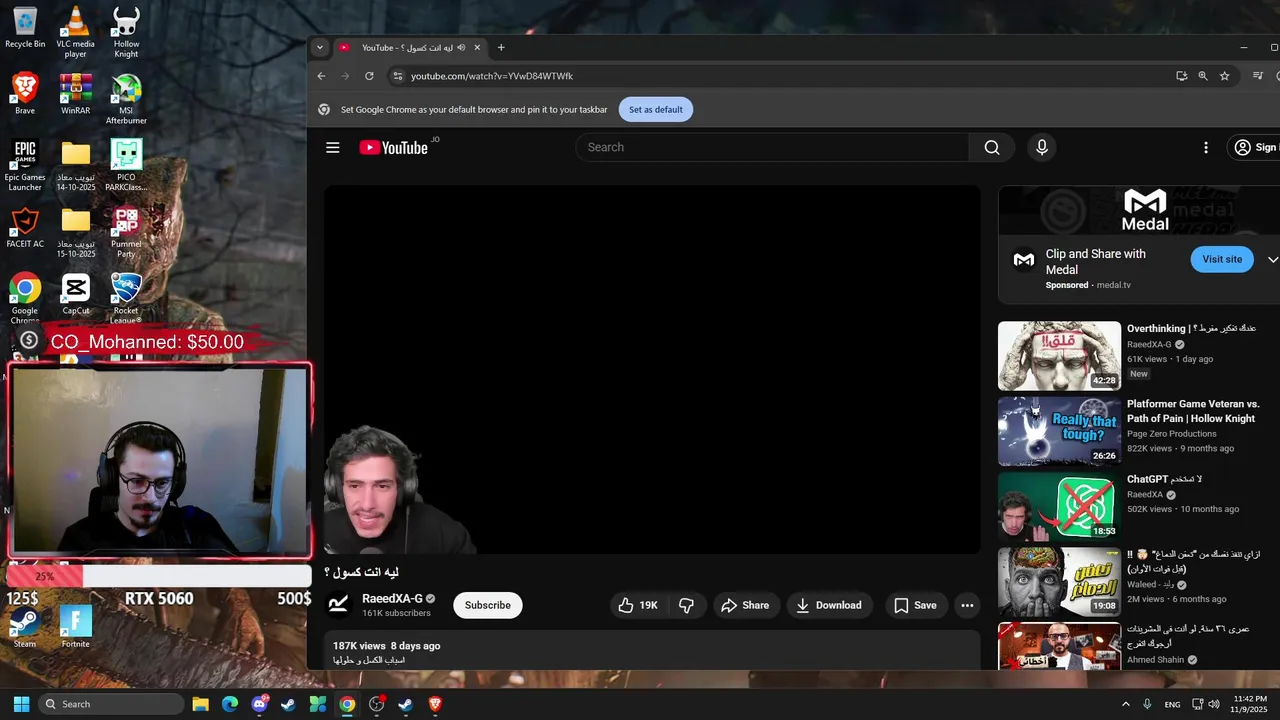
Task: Open Path of Pain Hollow Knight thumbnail
Action: (x=1059, y=431)
